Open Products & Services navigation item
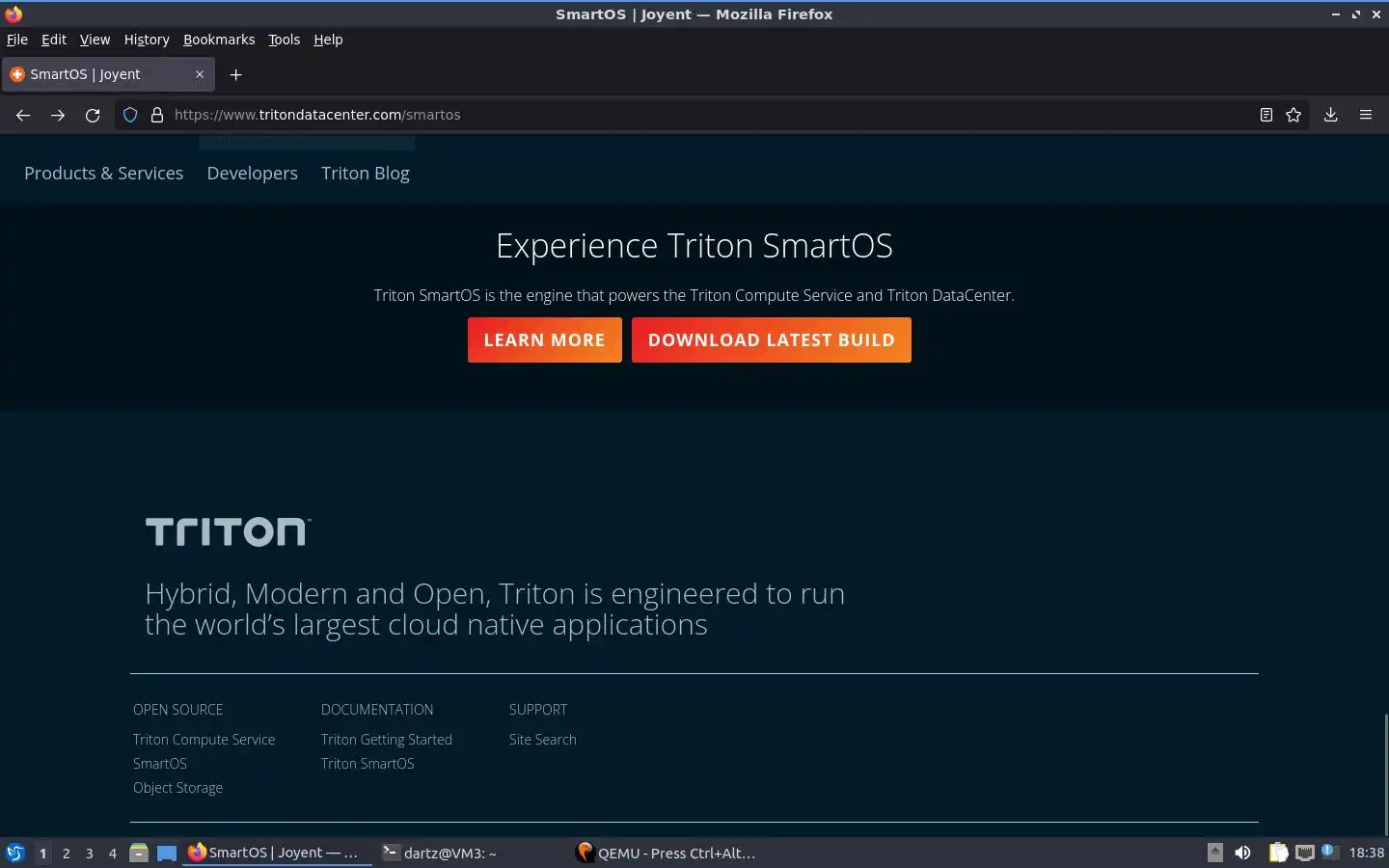 pyautogui.click(x=103, y=174)
